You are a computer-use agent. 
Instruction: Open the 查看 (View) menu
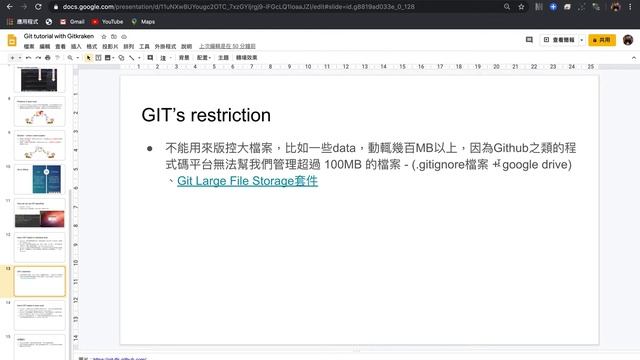click(60, 47)
